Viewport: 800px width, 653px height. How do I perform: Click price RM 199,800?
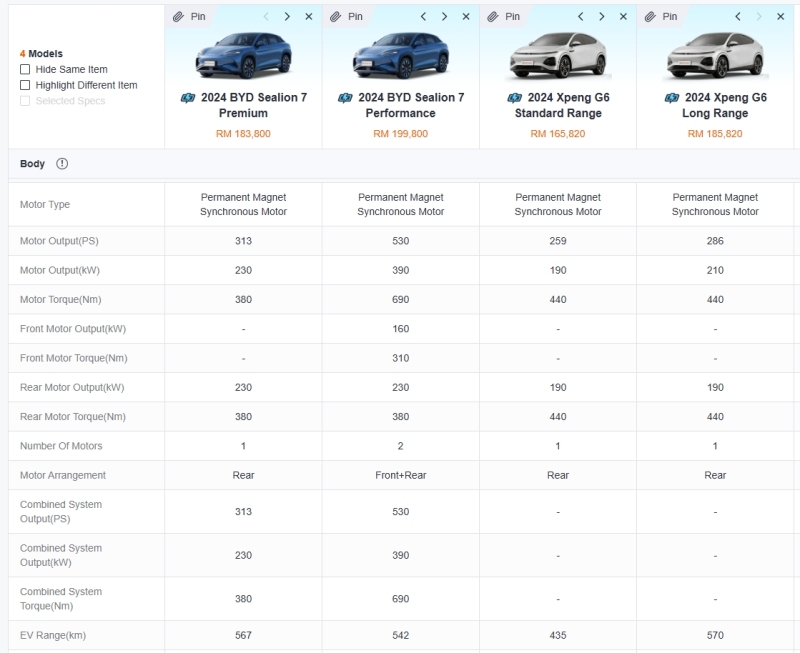click(401, 134)
